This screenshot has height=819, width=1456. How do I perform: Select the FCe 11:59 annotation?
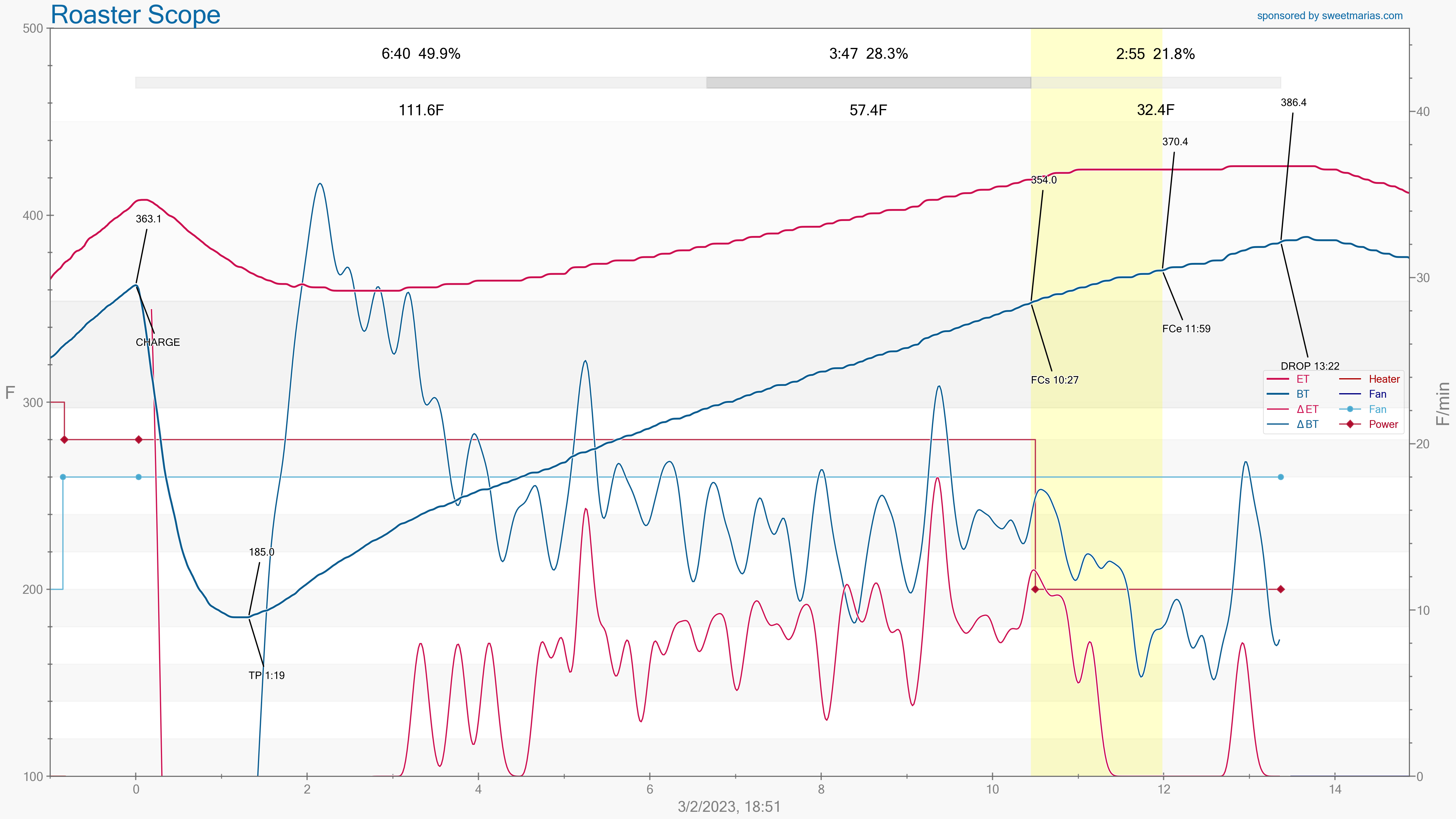click(1186, 329)
